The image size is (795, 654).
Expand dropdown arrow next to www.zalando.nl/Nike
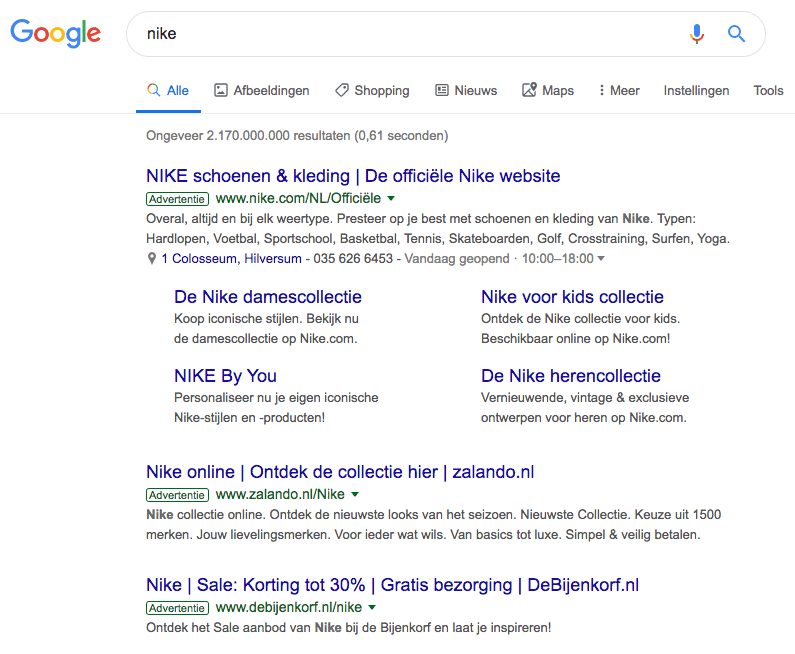(x=355, y=495)
